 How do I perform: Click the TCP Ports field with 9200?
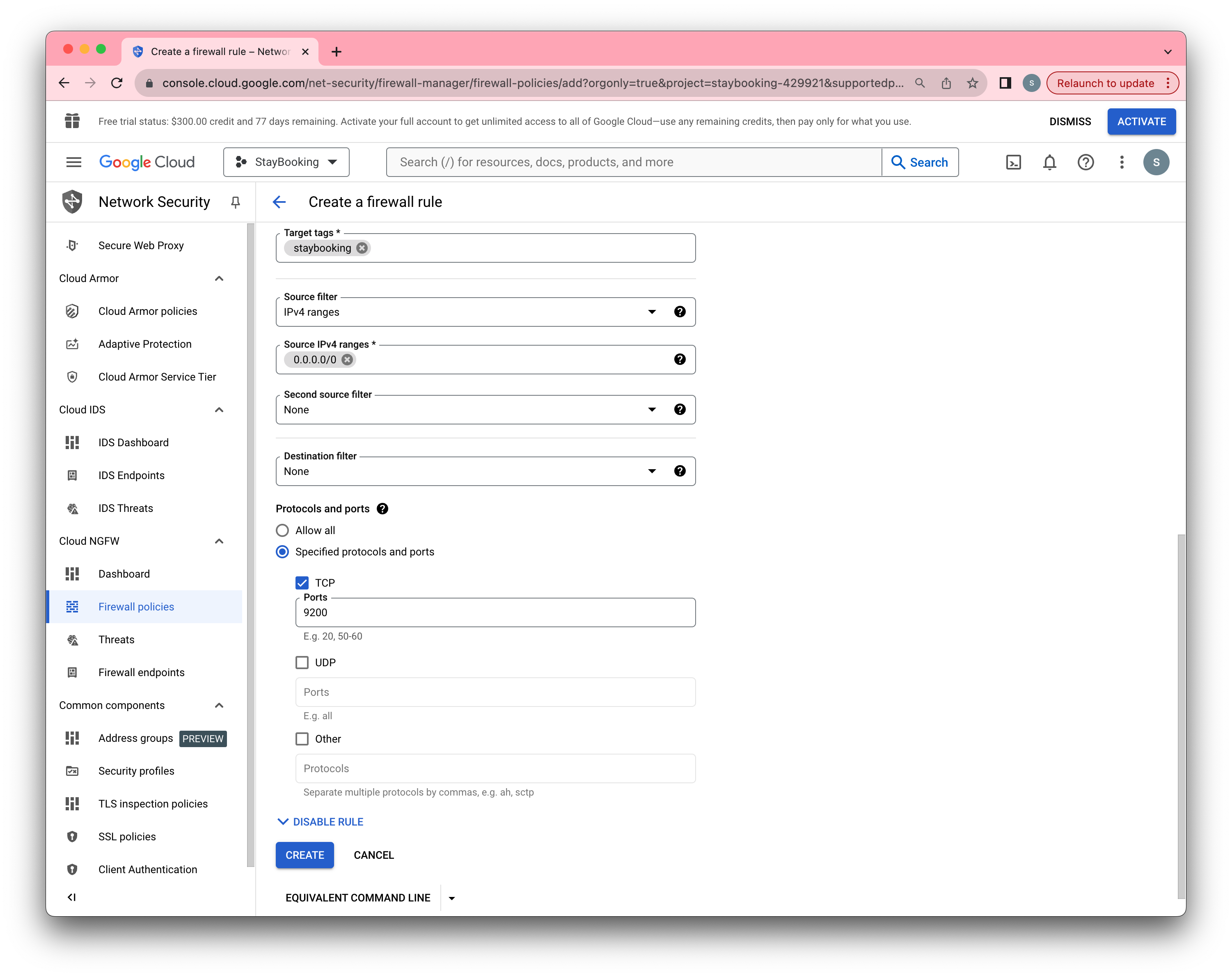point(495,613)
